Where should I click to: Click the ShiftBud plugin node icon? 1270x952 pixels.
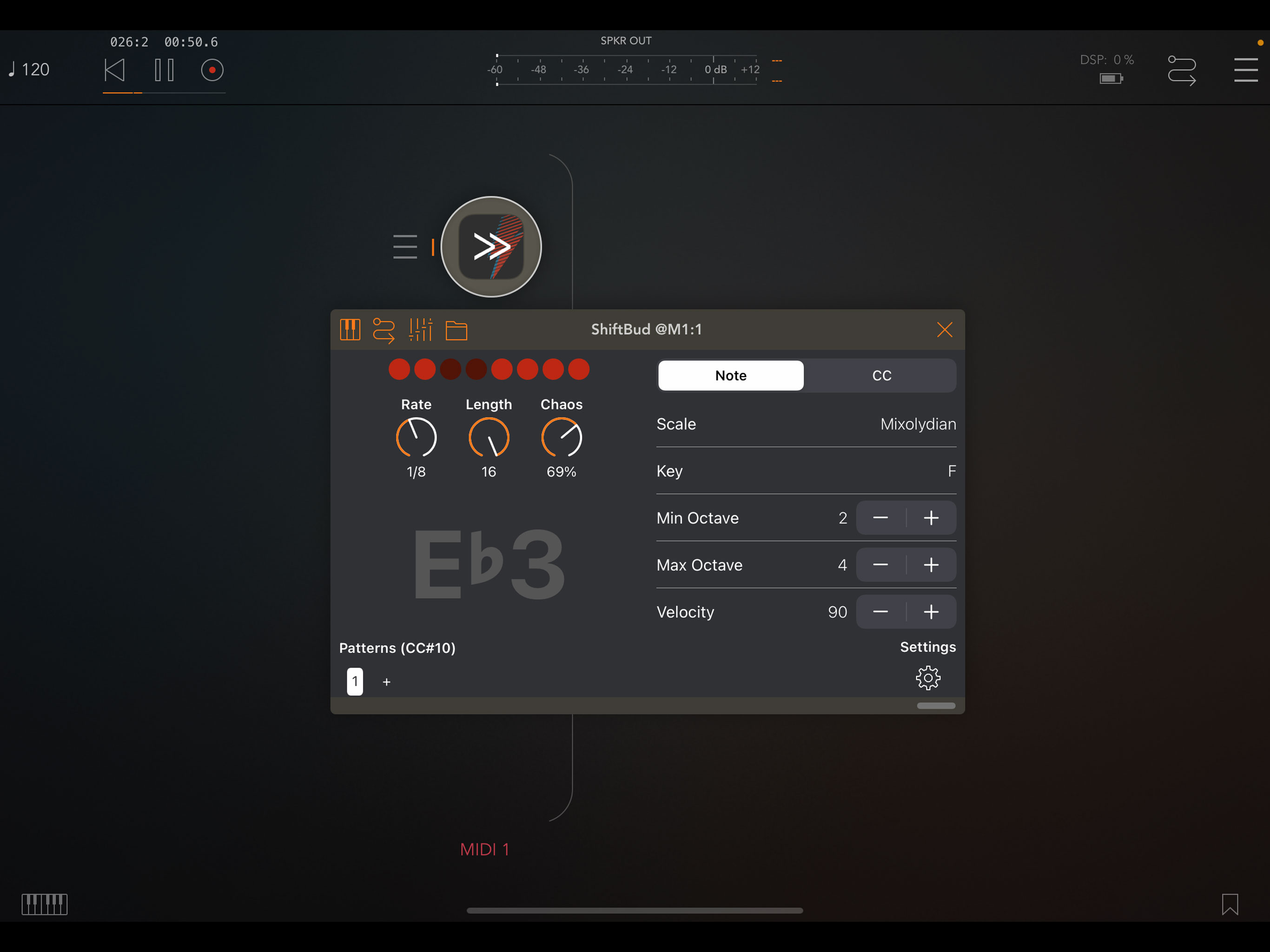tap(491, 247)
